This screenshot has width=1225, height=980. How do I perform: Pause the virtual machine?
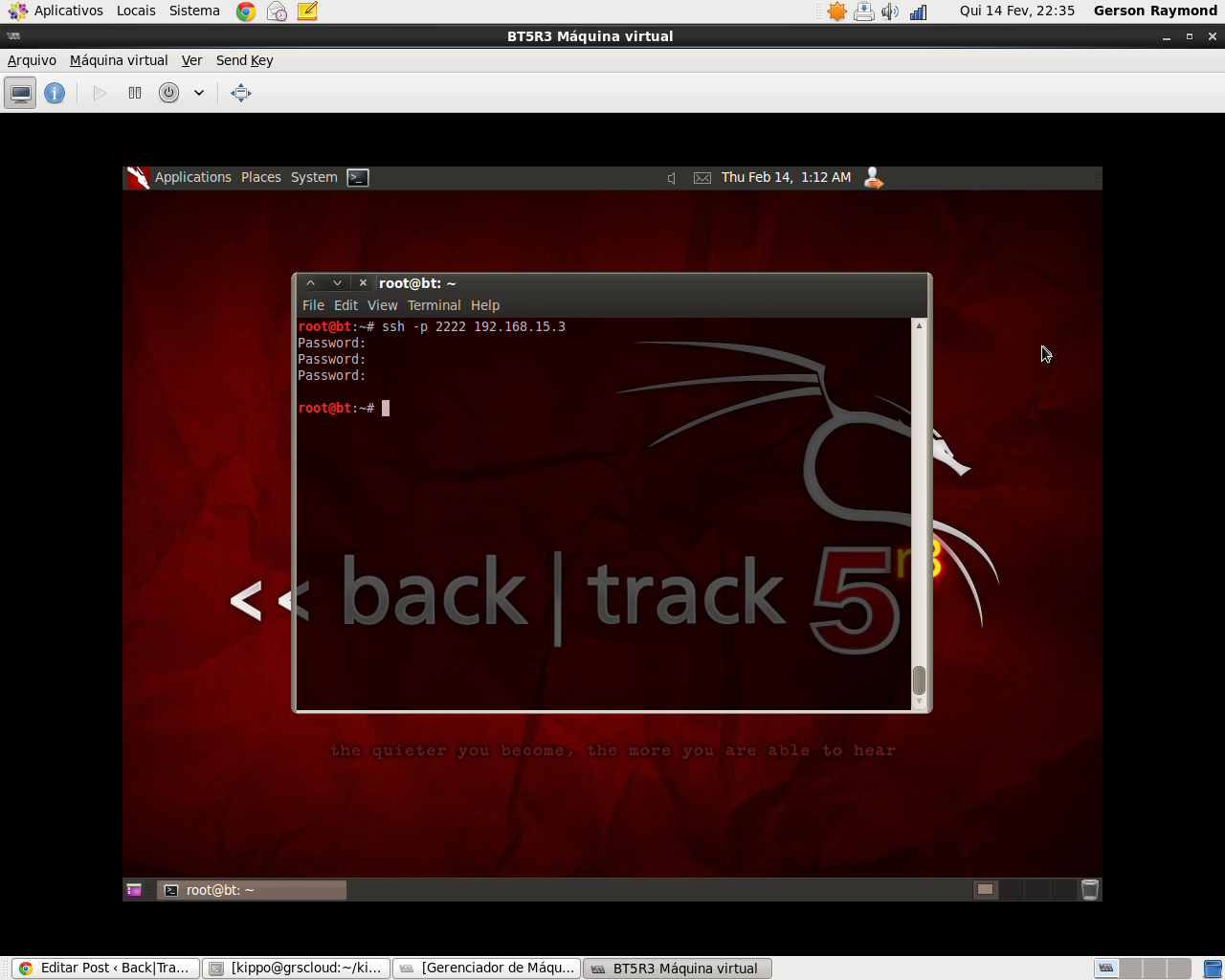coord(135,93)
